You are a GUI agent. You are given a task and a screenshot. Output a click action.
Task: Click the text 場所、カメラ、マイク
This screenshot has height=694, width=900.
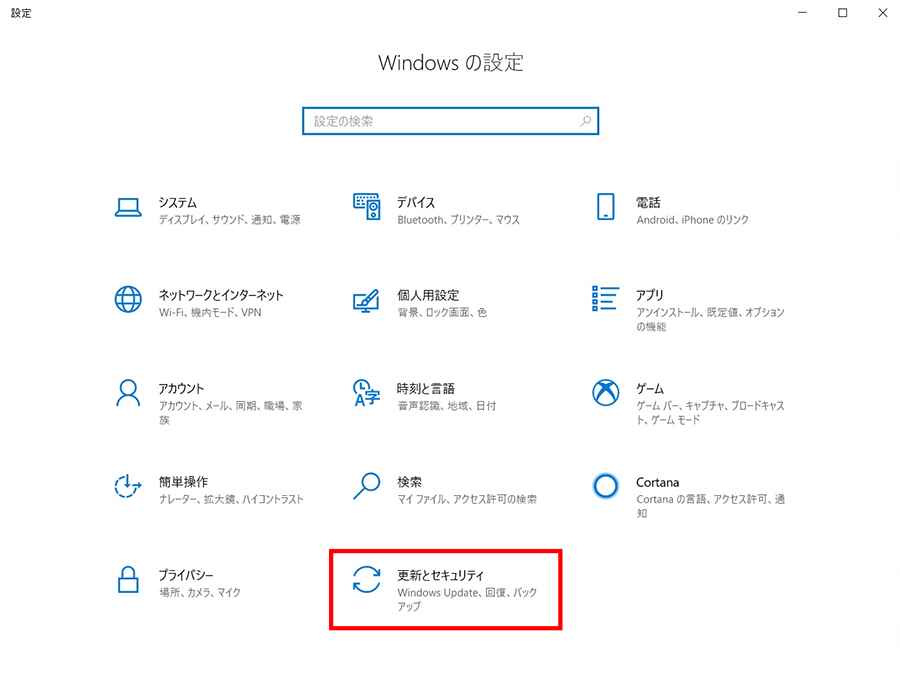200,592
